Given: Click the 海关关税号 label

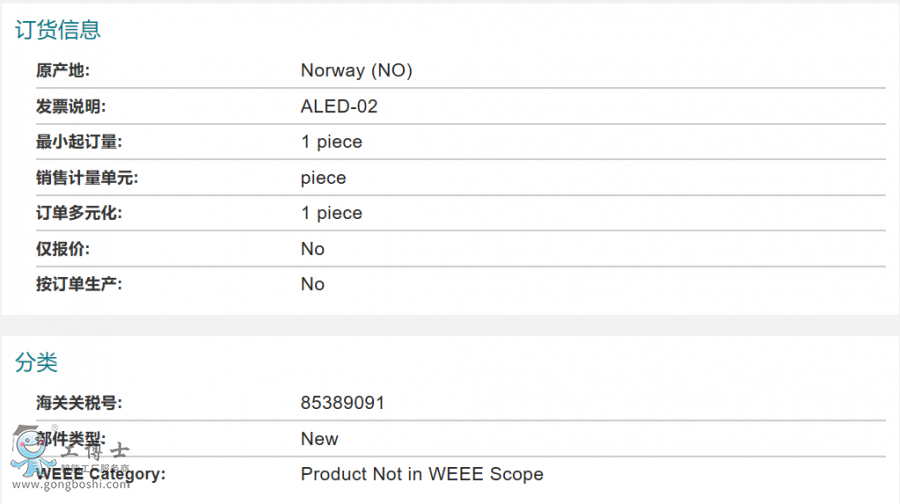Looking at the screenshot, I should pos(79,403).
